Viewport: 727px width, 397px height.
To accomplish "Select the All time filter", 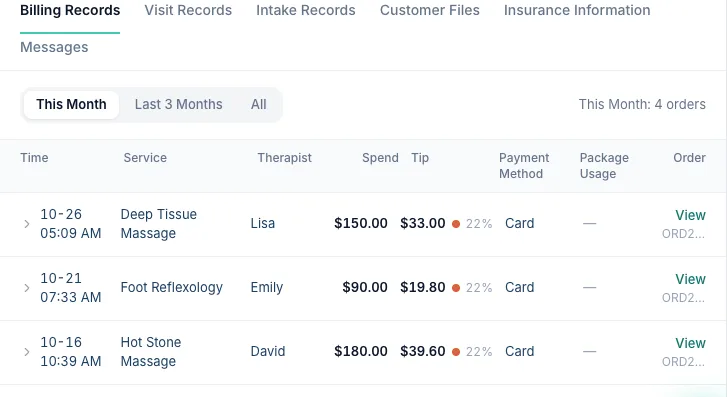I will point(259,104).
